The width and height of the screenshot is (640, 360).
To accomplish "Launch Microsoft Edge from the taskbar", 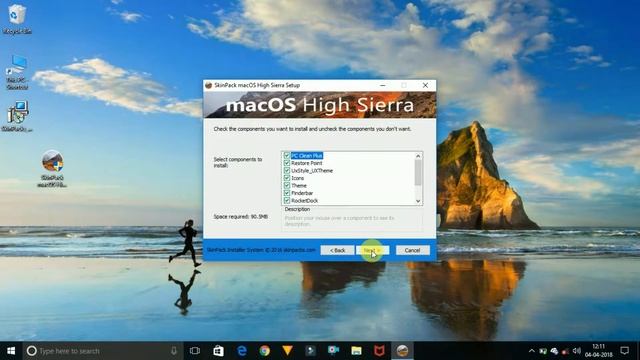I will pos(242,351).
